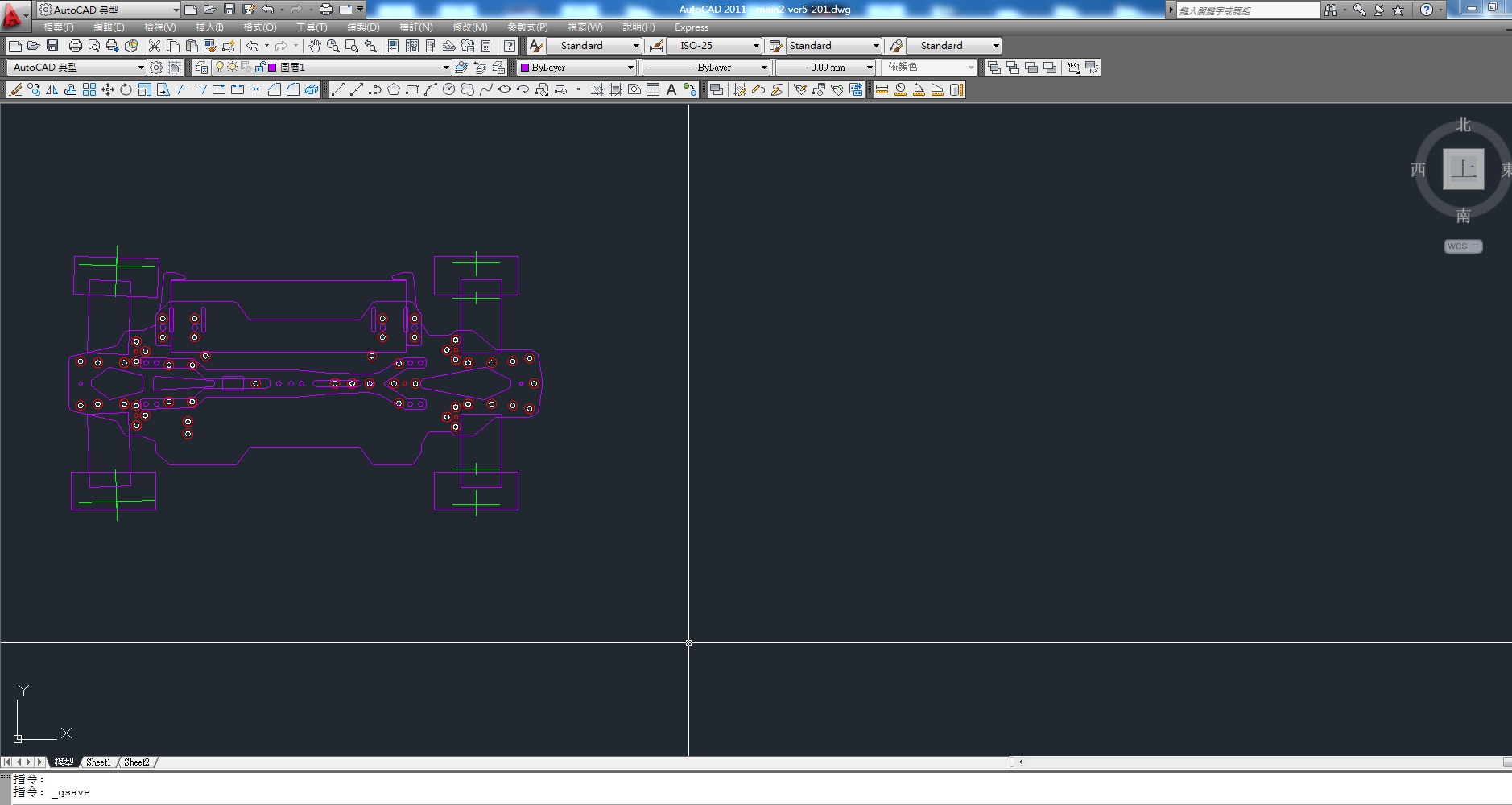Select the Rectangle draw tool

coord(412,89)
